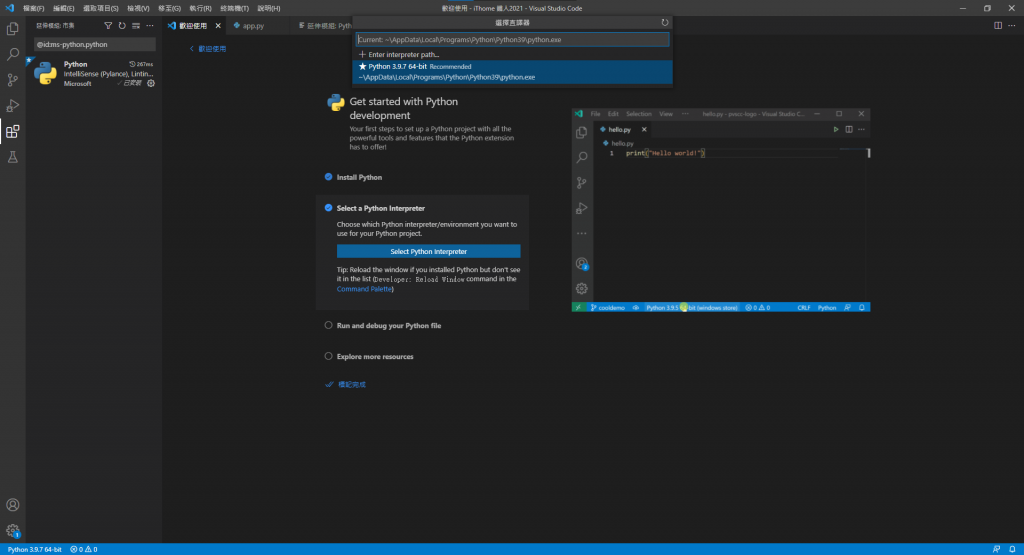The image size is (1024, 555).
Task: Open errors and warnings status item
Action: click(x=84, y=549)
